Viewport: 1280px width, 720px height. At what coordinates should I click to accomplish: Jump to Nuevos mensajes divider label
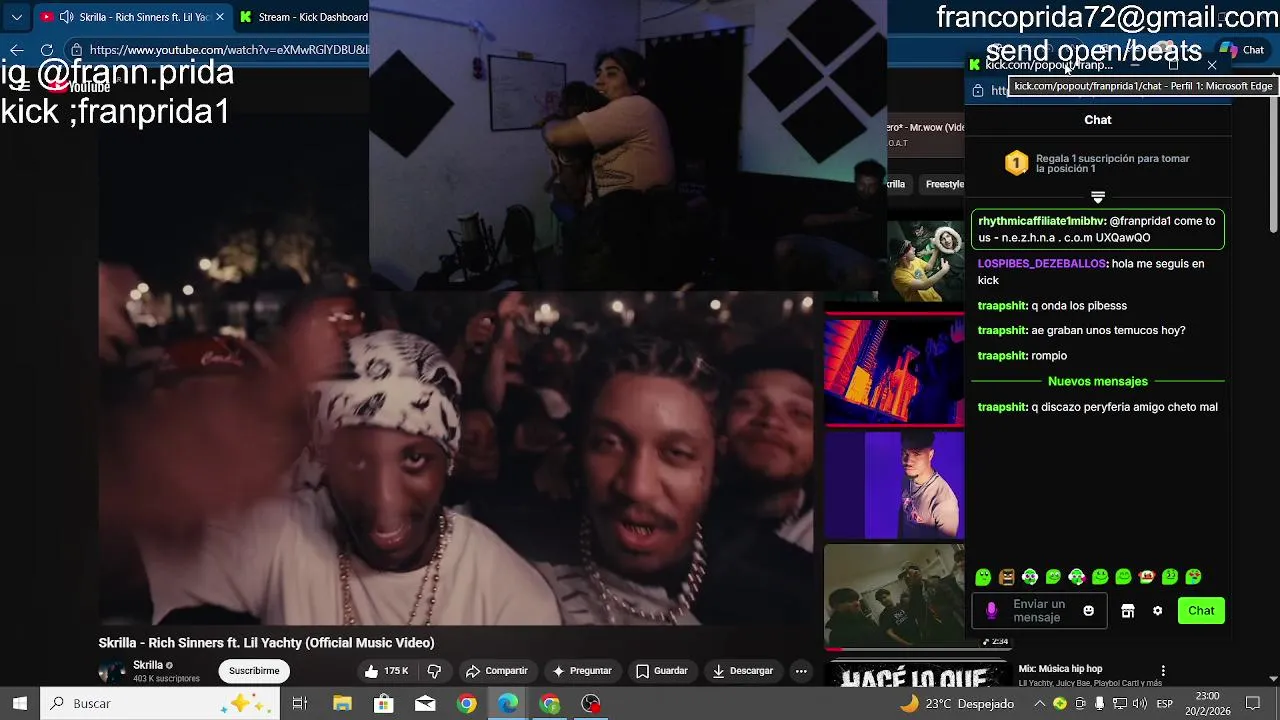point(1098,381)
